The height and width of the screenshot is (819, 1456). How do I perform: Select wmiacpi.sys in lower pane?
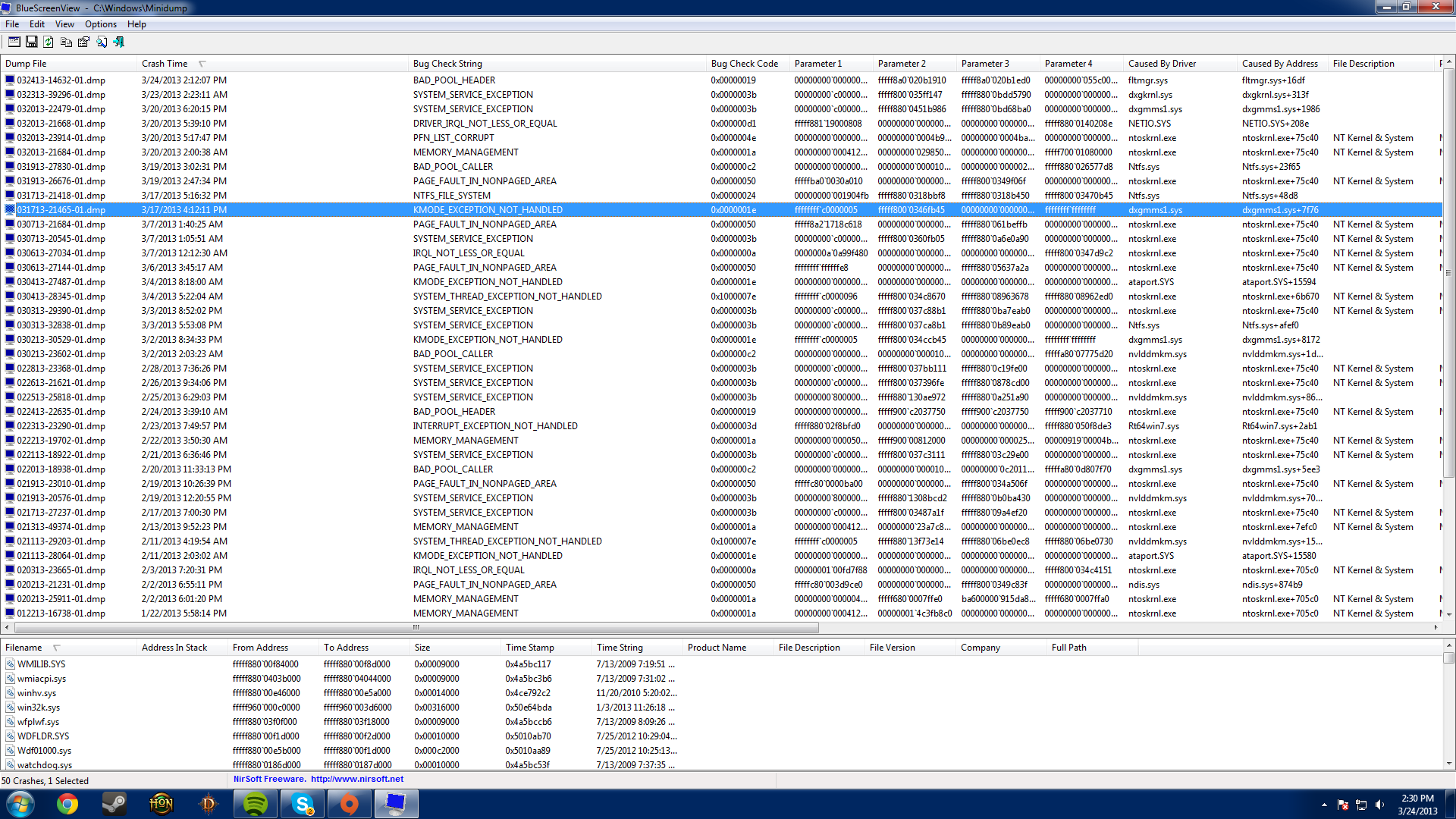[x=42, y=679]
